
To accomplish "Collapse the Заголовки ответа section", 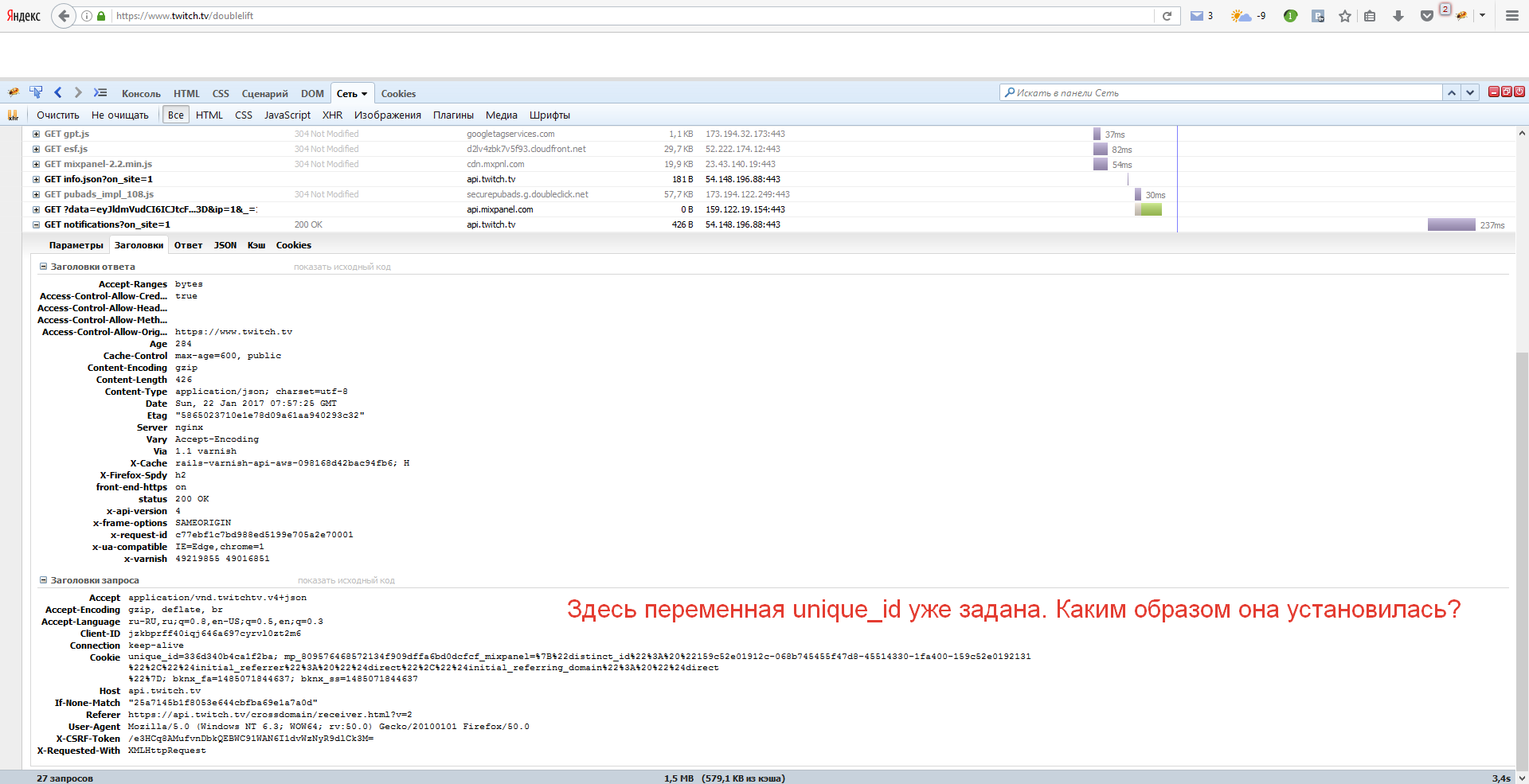I will pos(43,267).
